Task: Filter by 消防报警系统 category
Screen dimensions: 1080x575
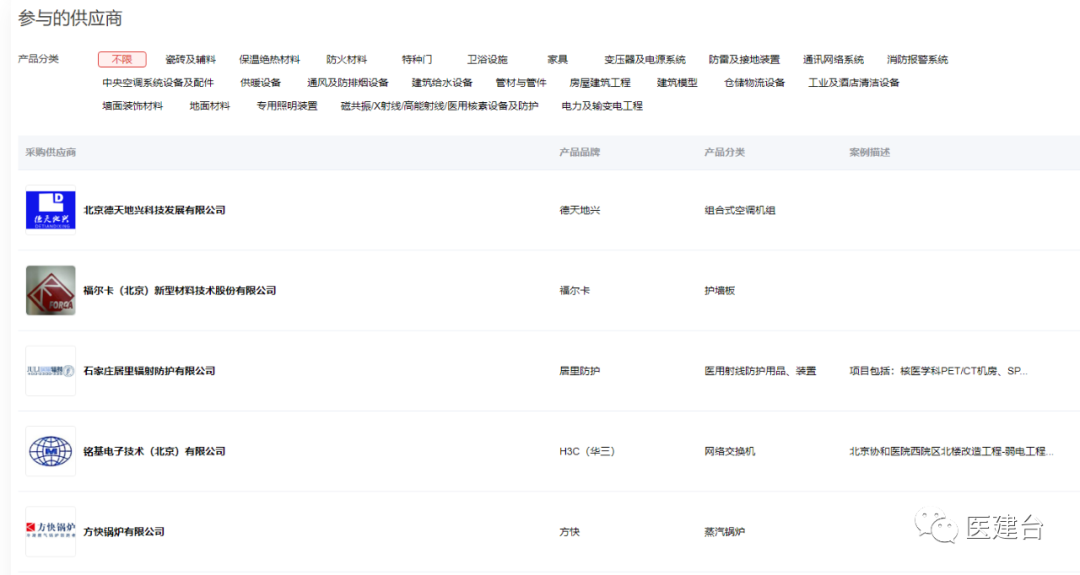Action: [x=917, y=59]
